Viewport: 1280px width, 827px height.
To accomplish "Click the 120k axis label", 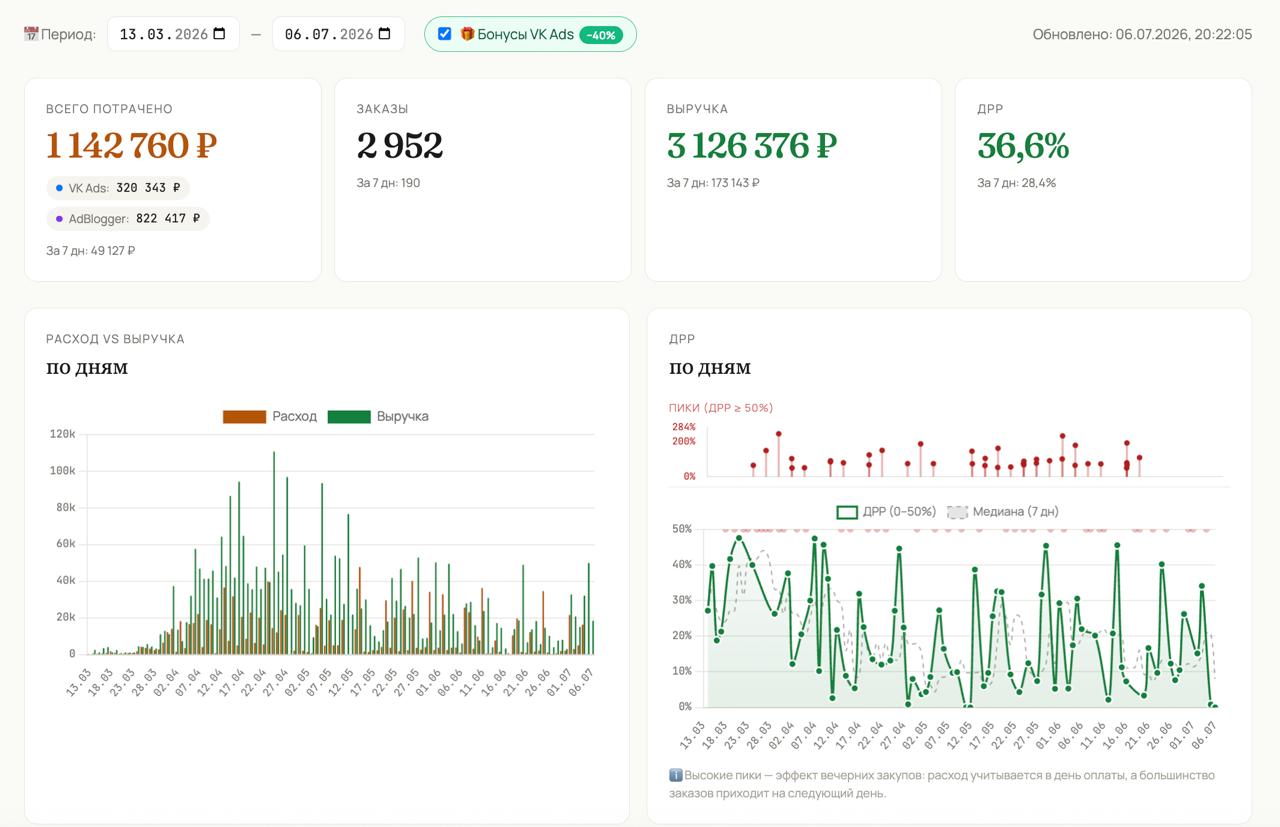I will tap(62, 434).
